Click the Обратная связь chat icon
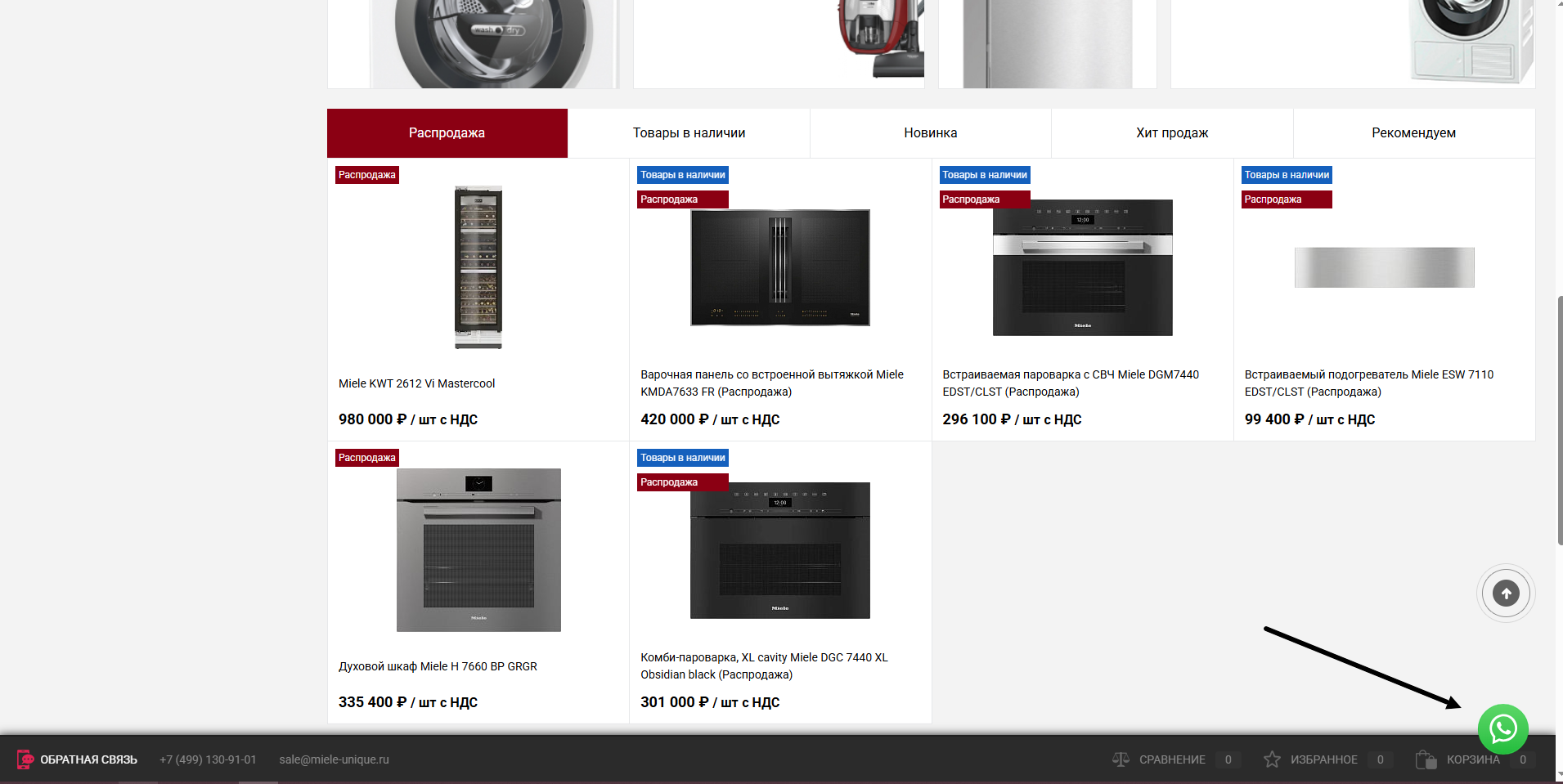Image resolution: width=1563 pixels, height=784 pixels. click(x=25, y=759)
